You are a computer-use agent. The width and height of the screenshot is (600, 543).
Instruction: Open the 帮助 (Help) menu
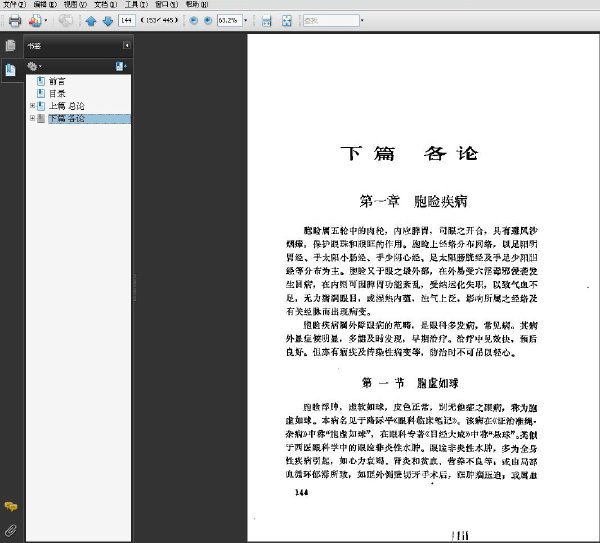(197, 5)
